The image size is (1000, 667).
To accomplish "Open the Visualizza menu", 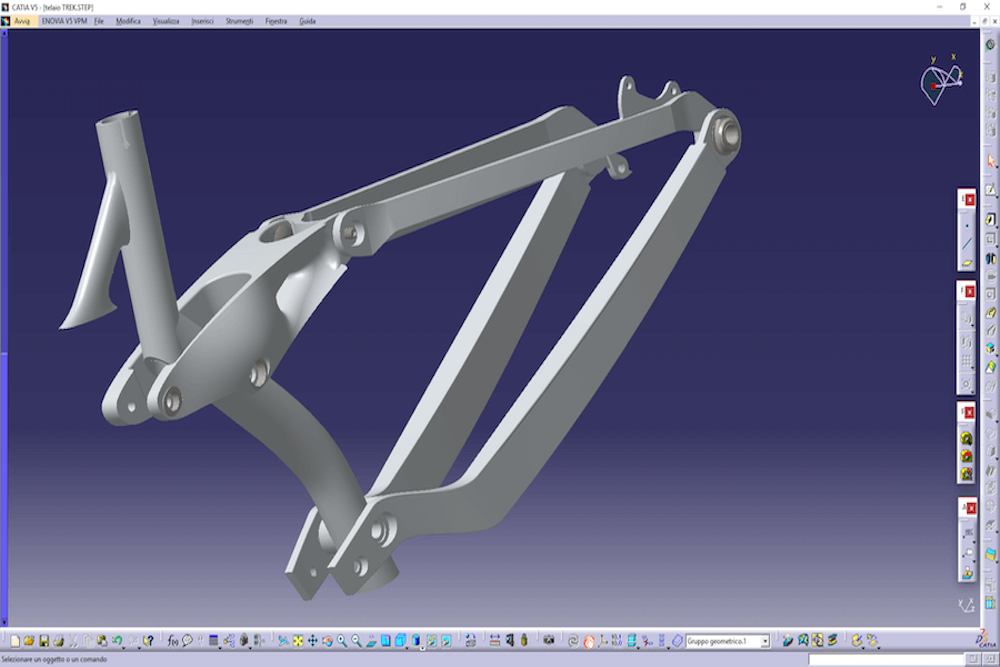I will [166, 21].
